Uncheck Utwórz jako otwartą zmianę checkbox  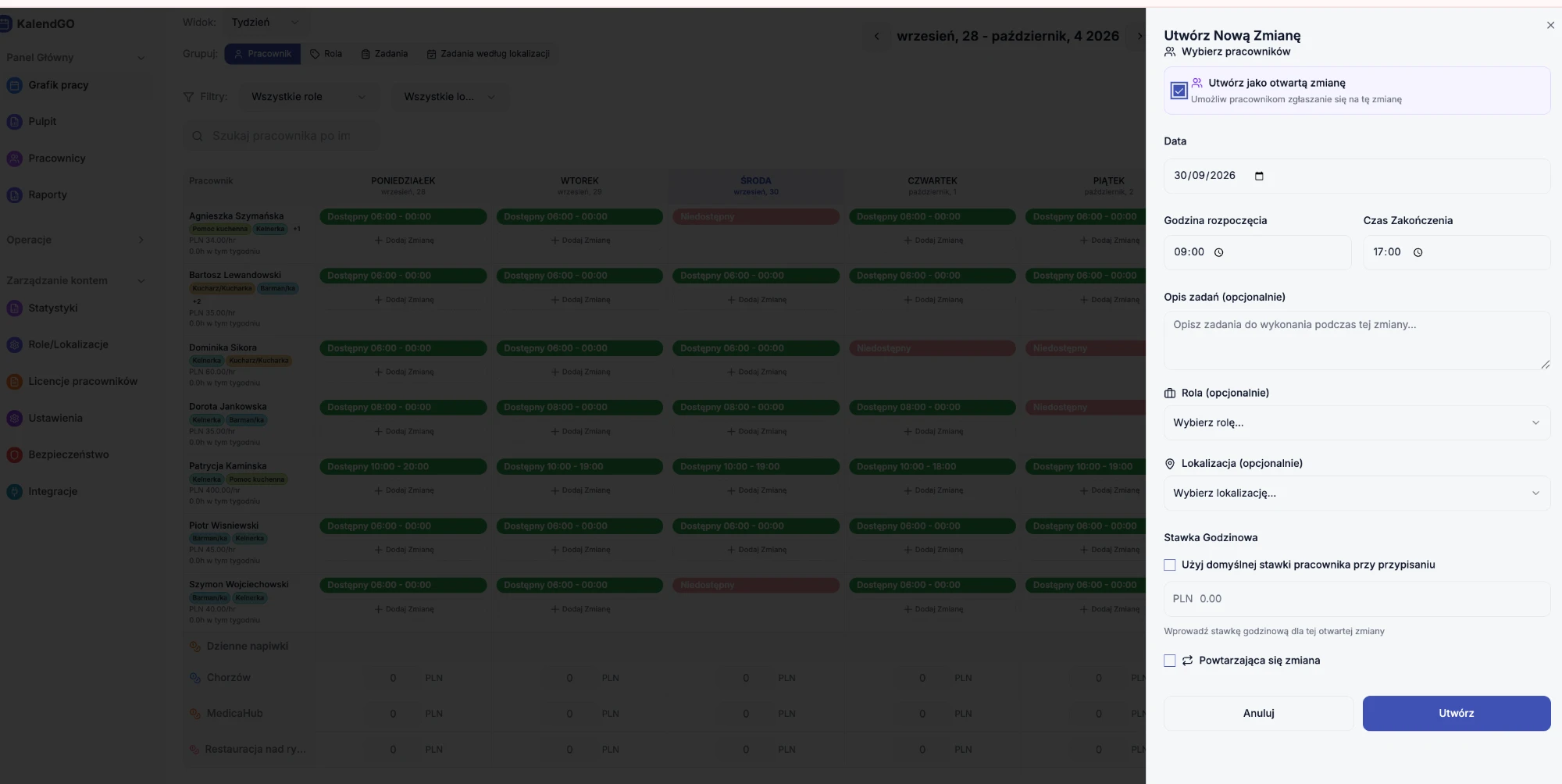[x=1179, y=91]
